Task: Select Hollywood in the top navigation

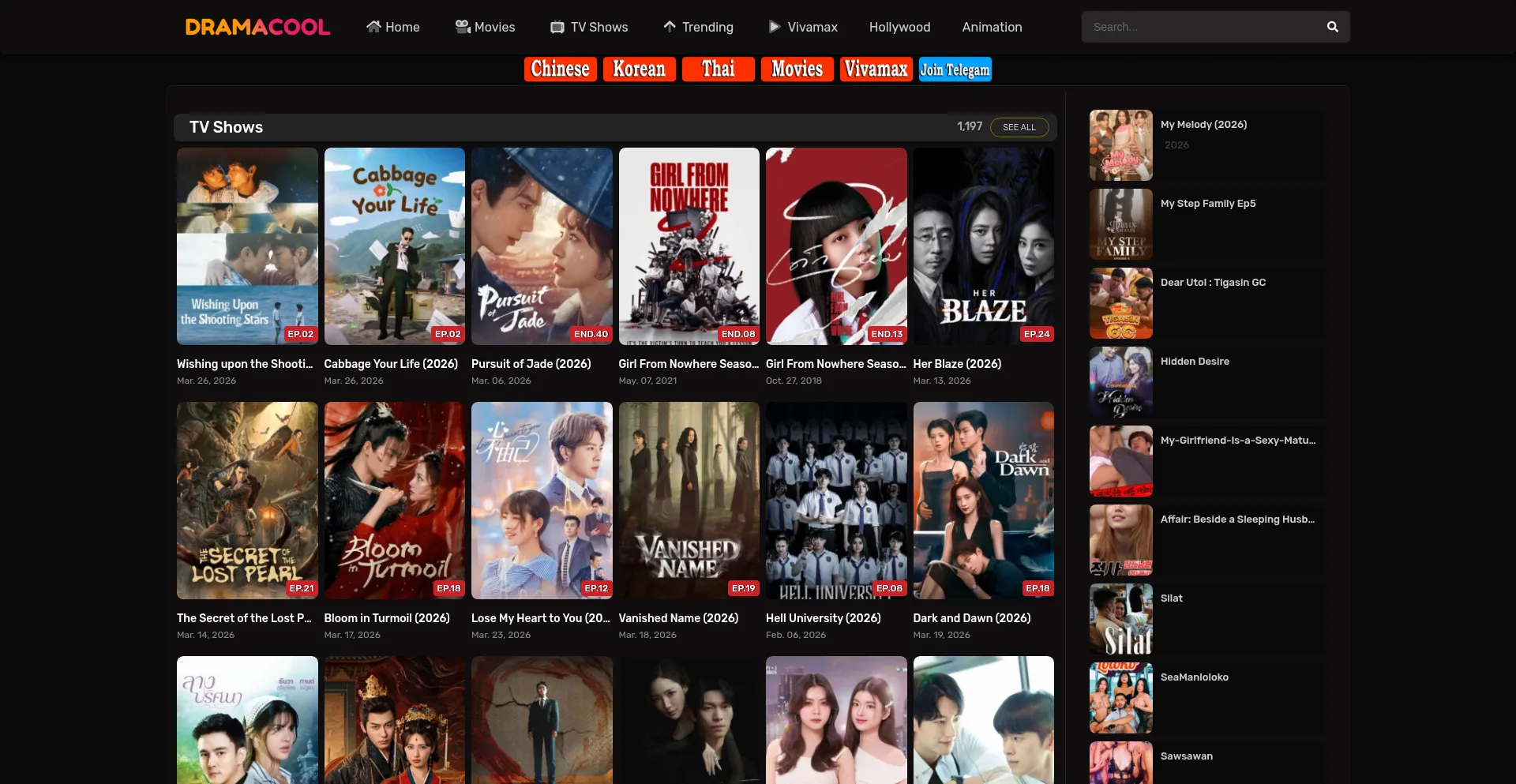Action: coord(900,27)
